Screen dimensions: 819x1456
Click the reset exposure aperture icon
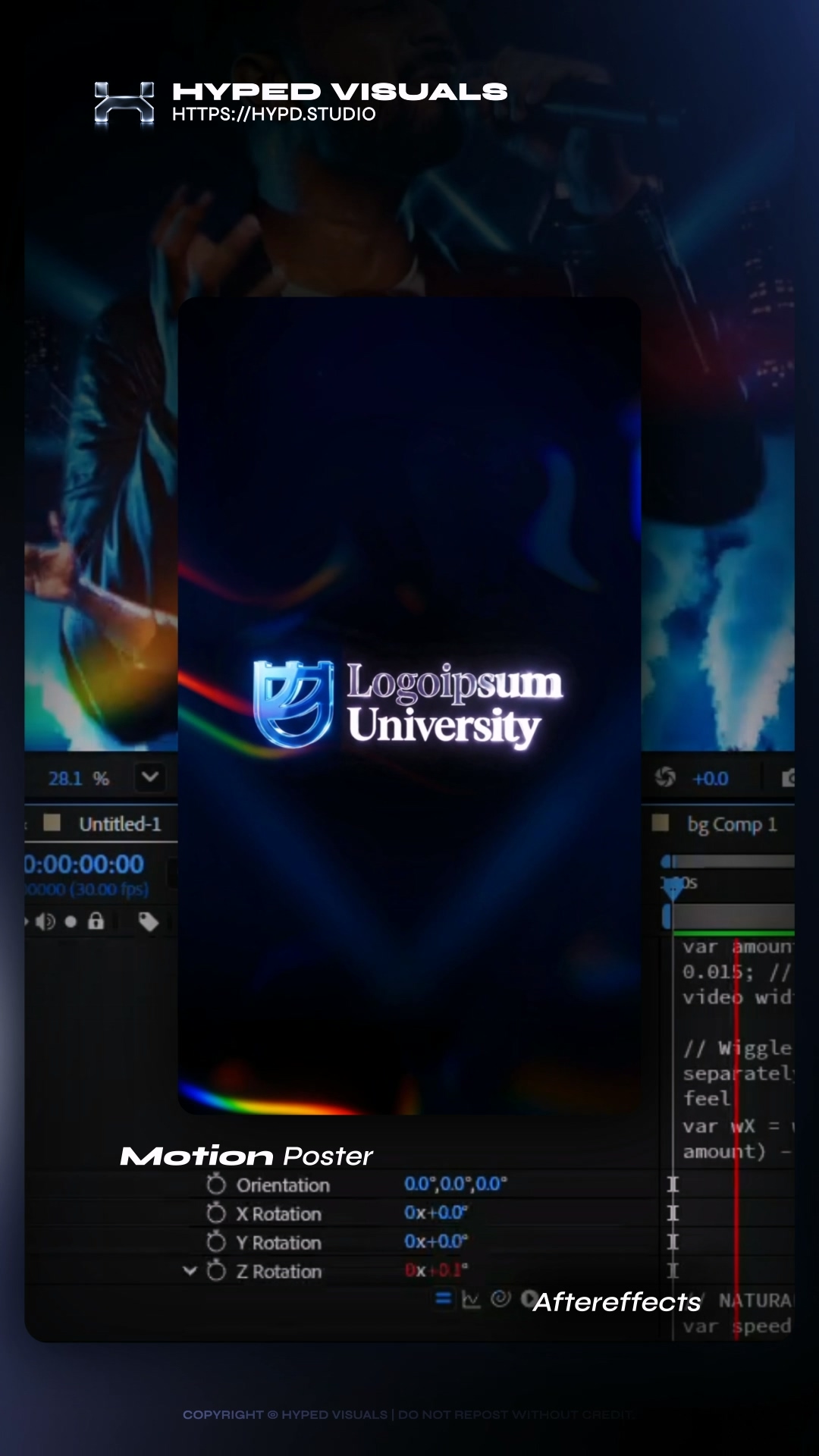[665, 777]
